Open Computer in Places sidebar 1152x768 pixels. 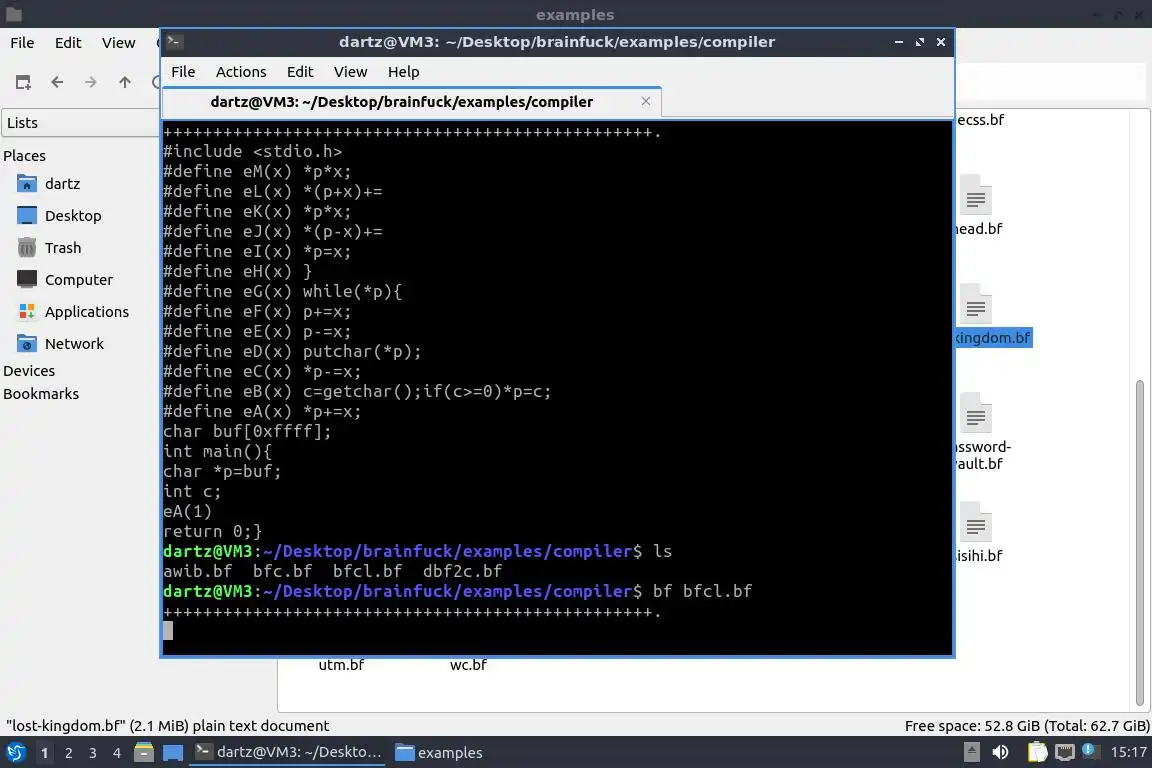coord(79,280)
